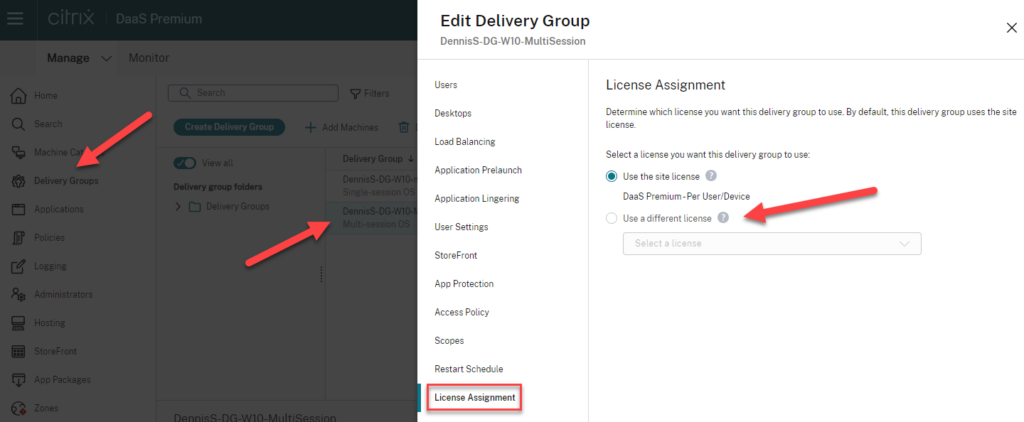Image resolution: width=1024 pixels, height=422 pixels.
Task: Select the Use the site license radio
Action: point(612,176)
